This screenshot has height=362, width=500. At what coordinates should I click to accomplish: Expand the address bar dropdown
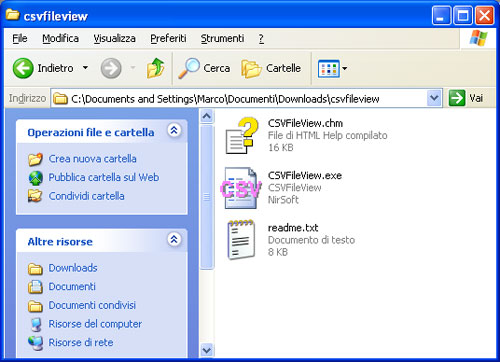click(x=434, y=98)
